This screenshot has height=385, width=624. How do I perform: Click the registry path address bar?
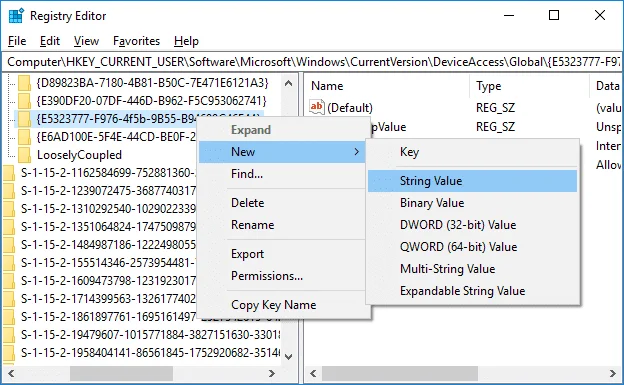pyautogui.click(x=312, y=62)
